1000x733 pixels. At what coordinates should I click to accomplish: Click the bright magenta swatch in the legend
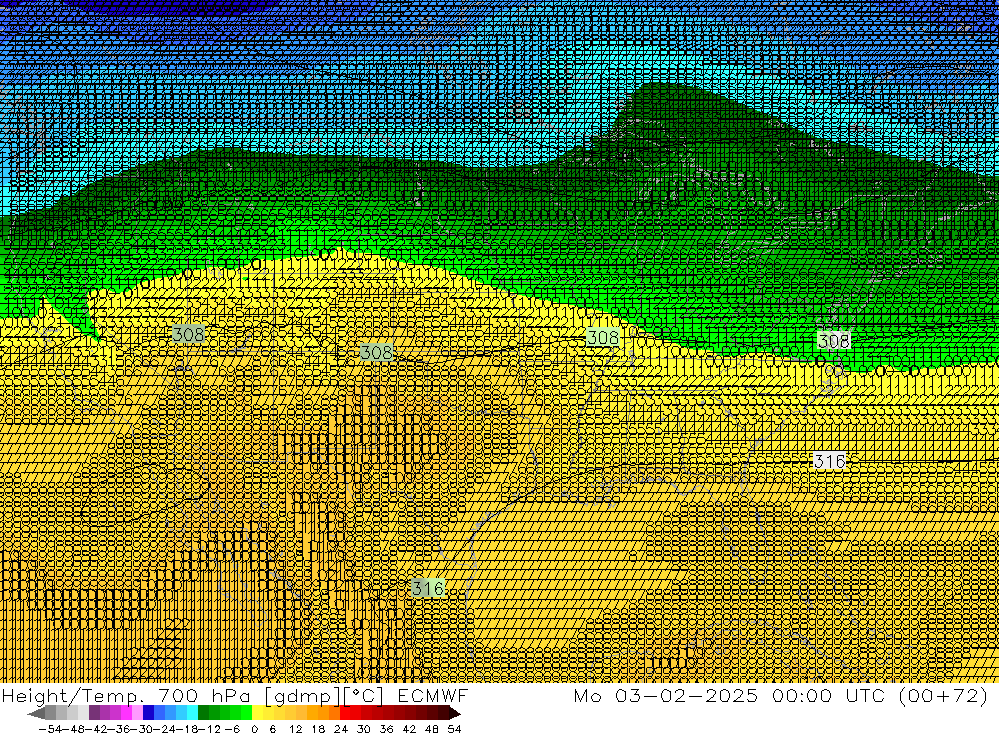coord(126,713)
